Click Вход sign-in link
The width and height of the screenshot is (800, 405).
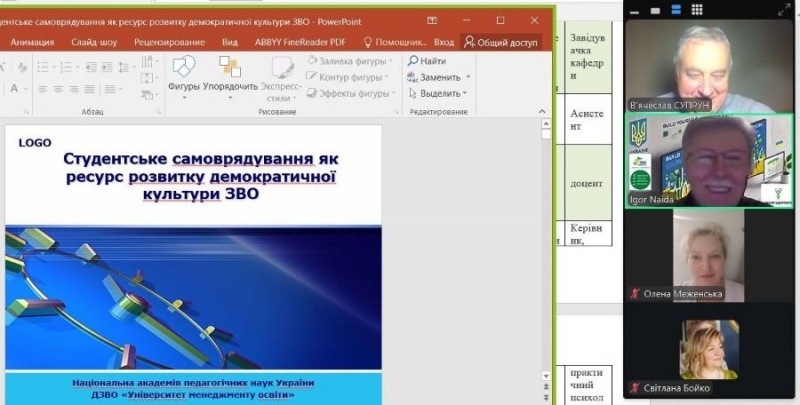click(444, 43)
